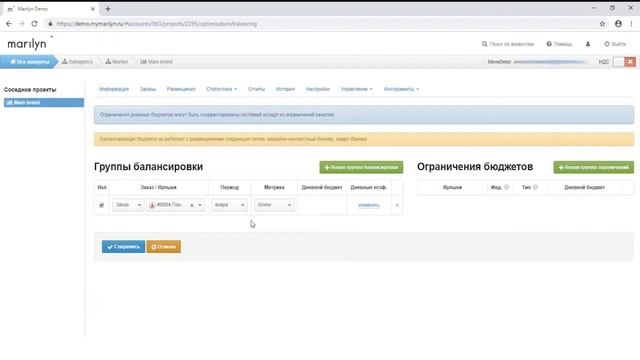Expand the Статистика dropdown menu

coord(221,89)
